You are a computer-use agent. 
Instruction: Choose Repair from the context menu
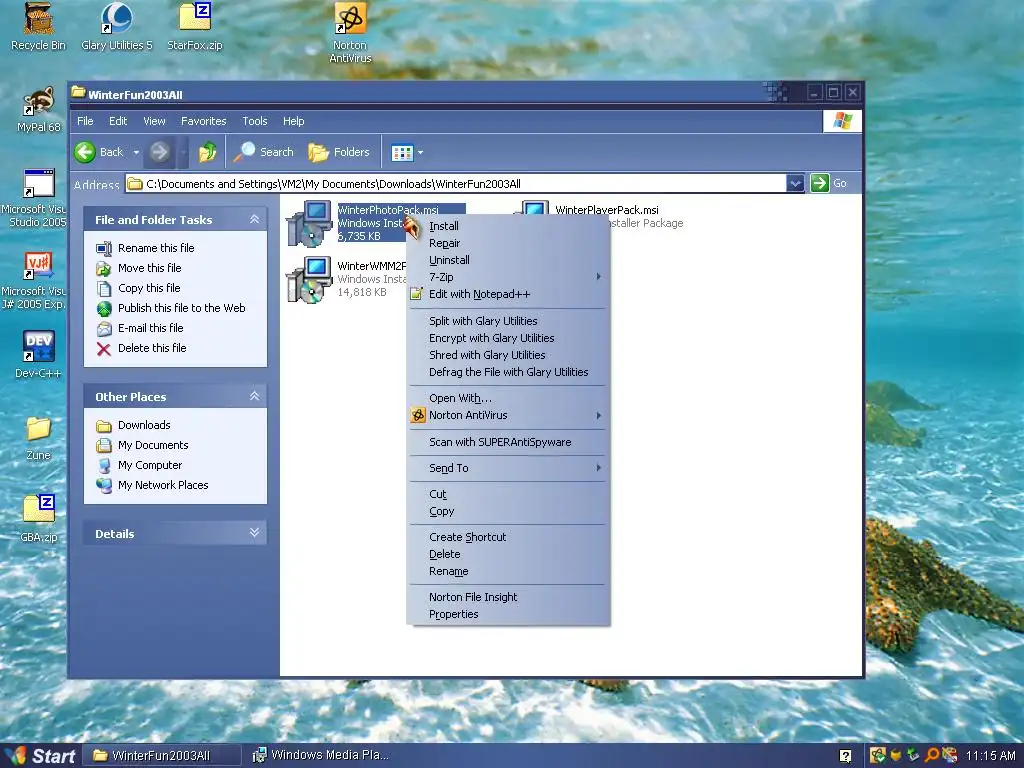coord(507,243)
